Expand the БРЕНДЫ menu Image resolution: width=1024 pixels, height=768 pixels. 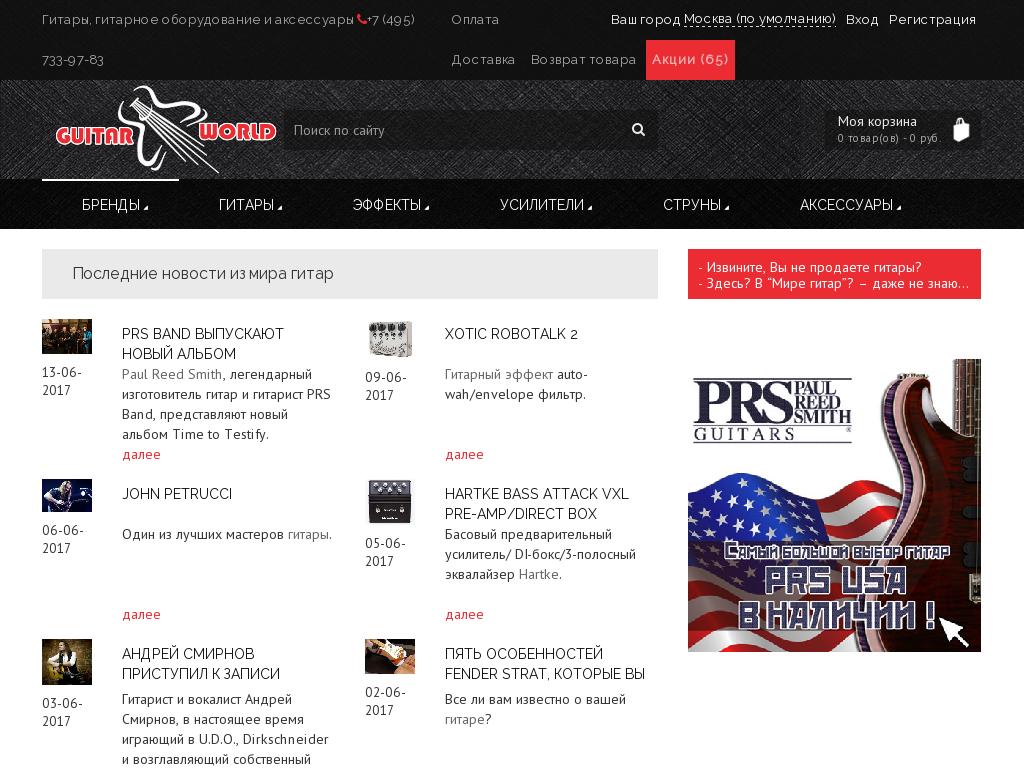click(x=114, y=205)
